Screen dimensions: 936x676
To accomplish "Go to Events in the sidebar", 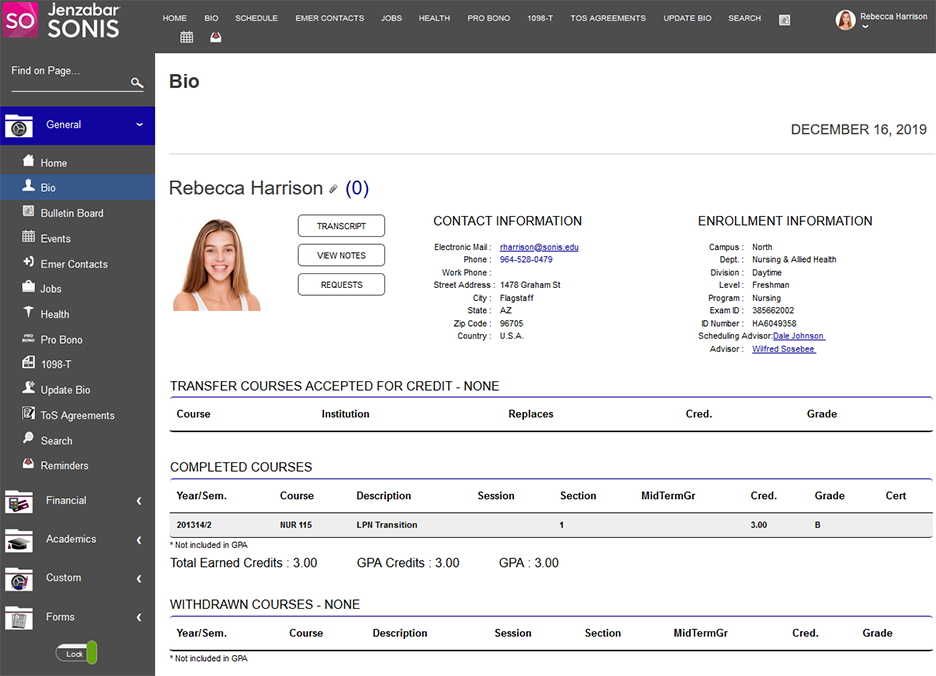I will pyautogui.click(x=55, y=239).
